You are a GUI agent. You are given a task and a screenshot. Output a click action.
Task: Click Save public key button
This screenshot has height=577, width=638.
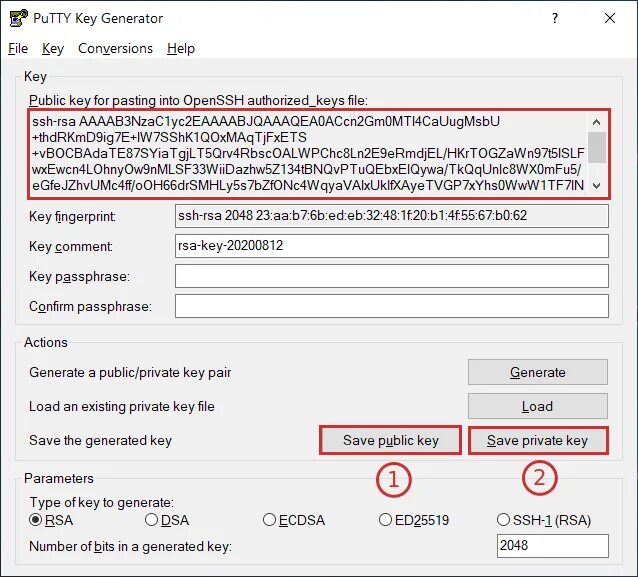[391, 440]
